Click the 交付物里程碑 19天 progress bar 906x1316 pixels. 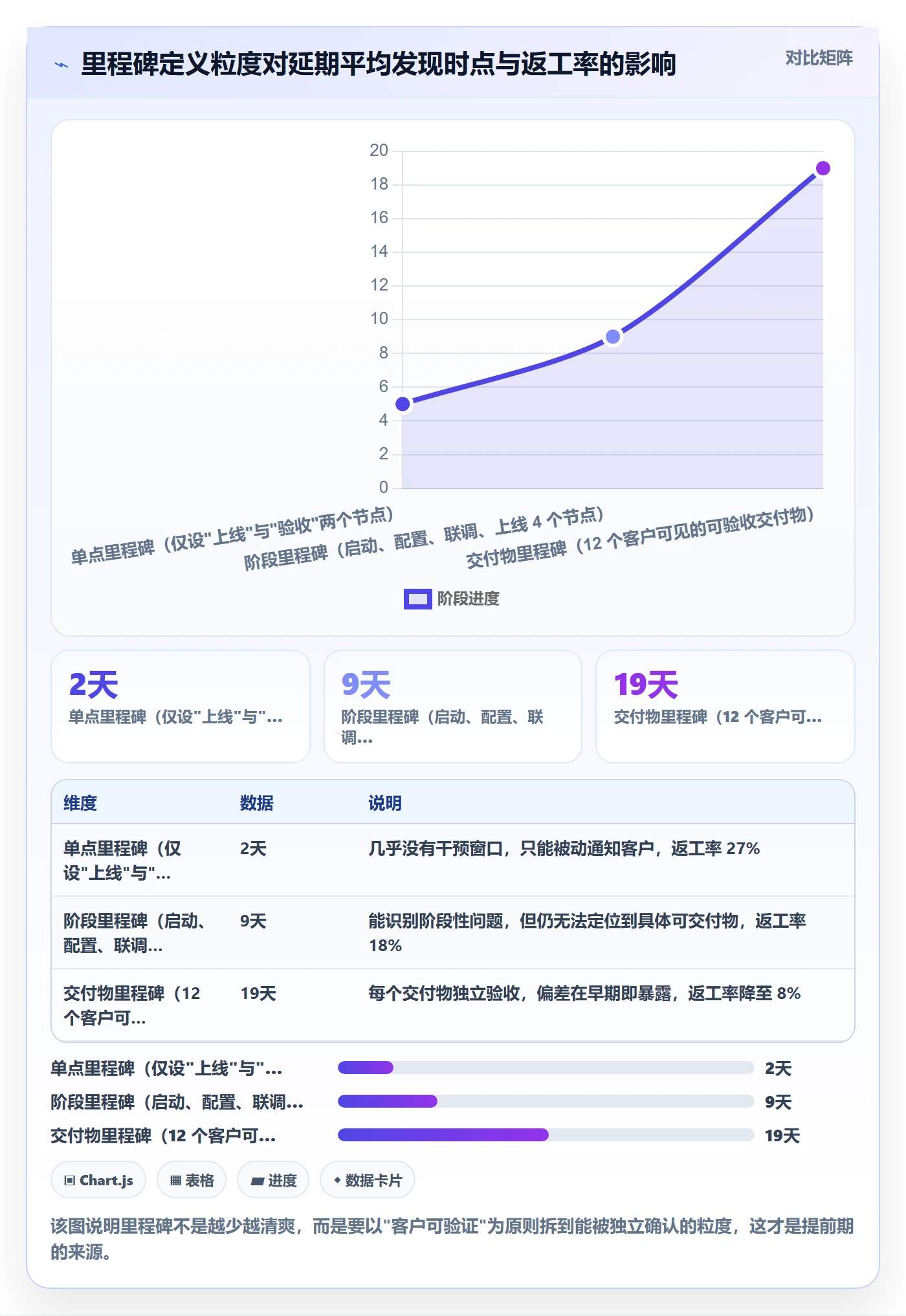point(546,1135)
